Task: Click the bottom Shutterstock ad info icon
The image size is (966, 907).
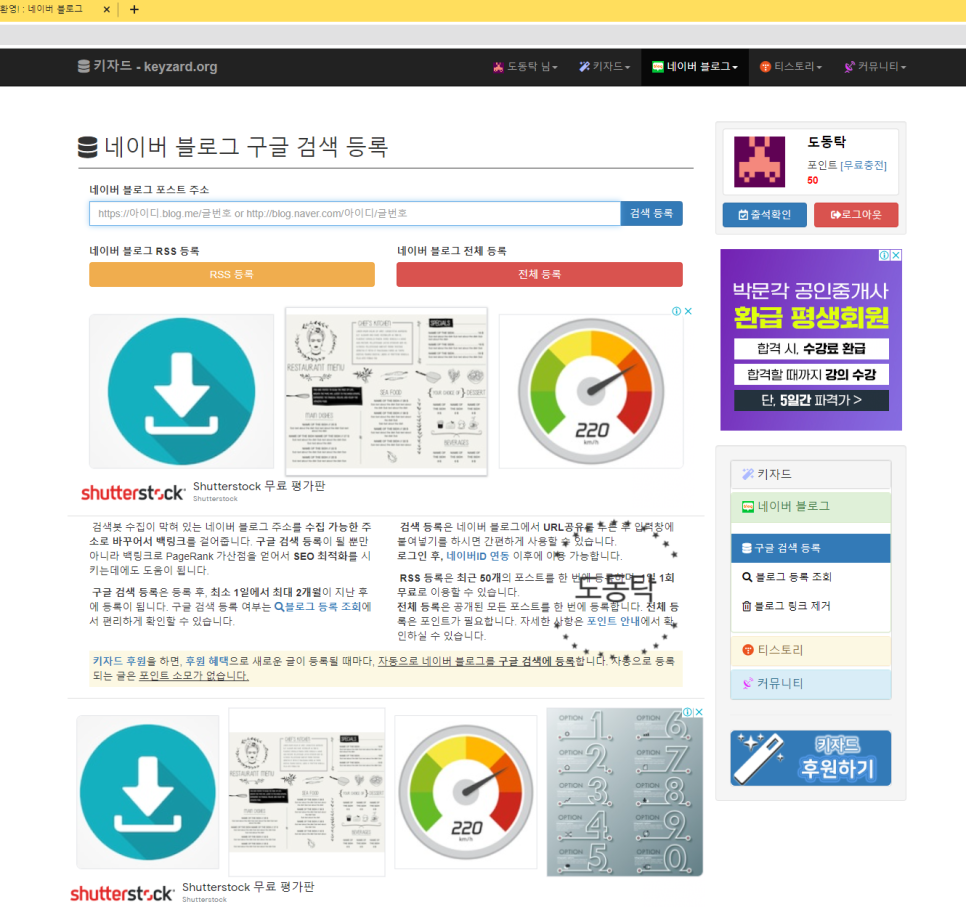Action: click(688, 712)
